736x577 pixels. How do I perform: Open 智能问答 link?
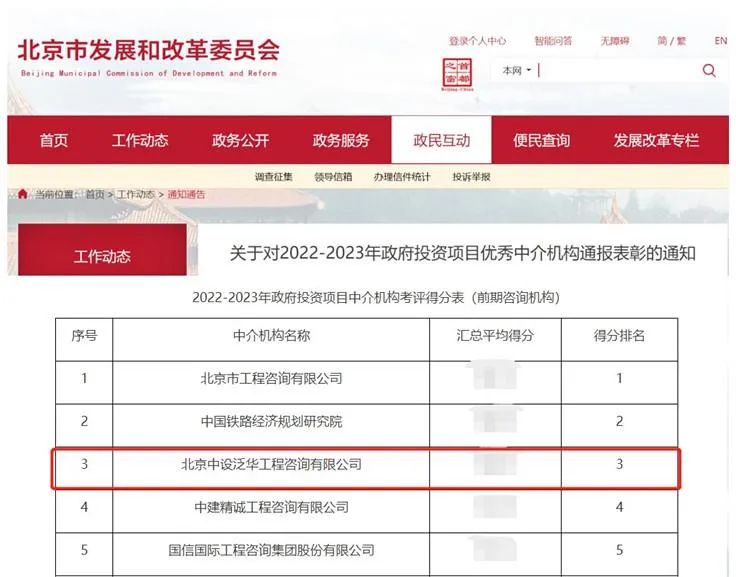[553, 41]
